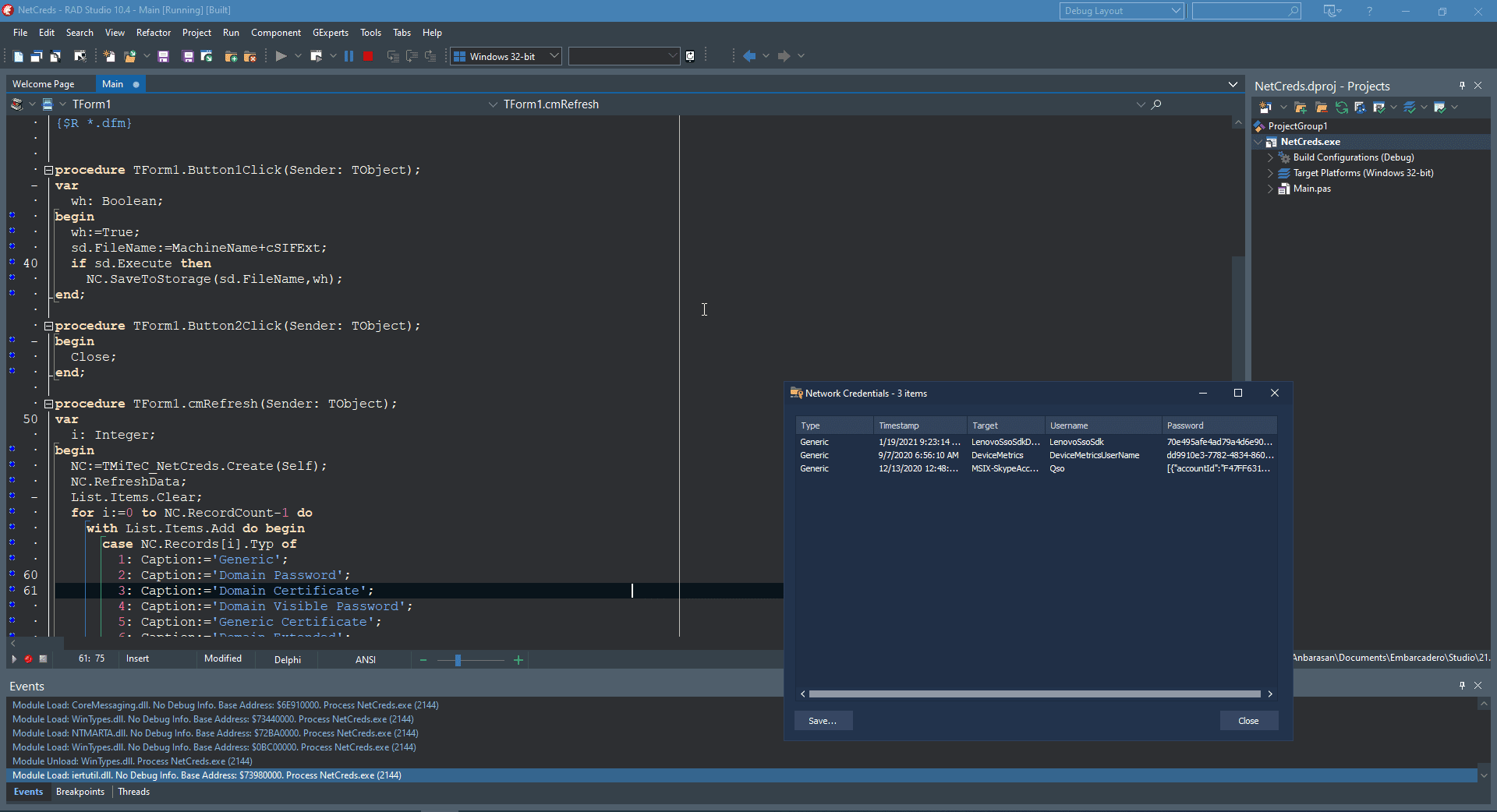Click the Open file folder icon
Viewport: 1497px width, 812px height.
[129, 56]
